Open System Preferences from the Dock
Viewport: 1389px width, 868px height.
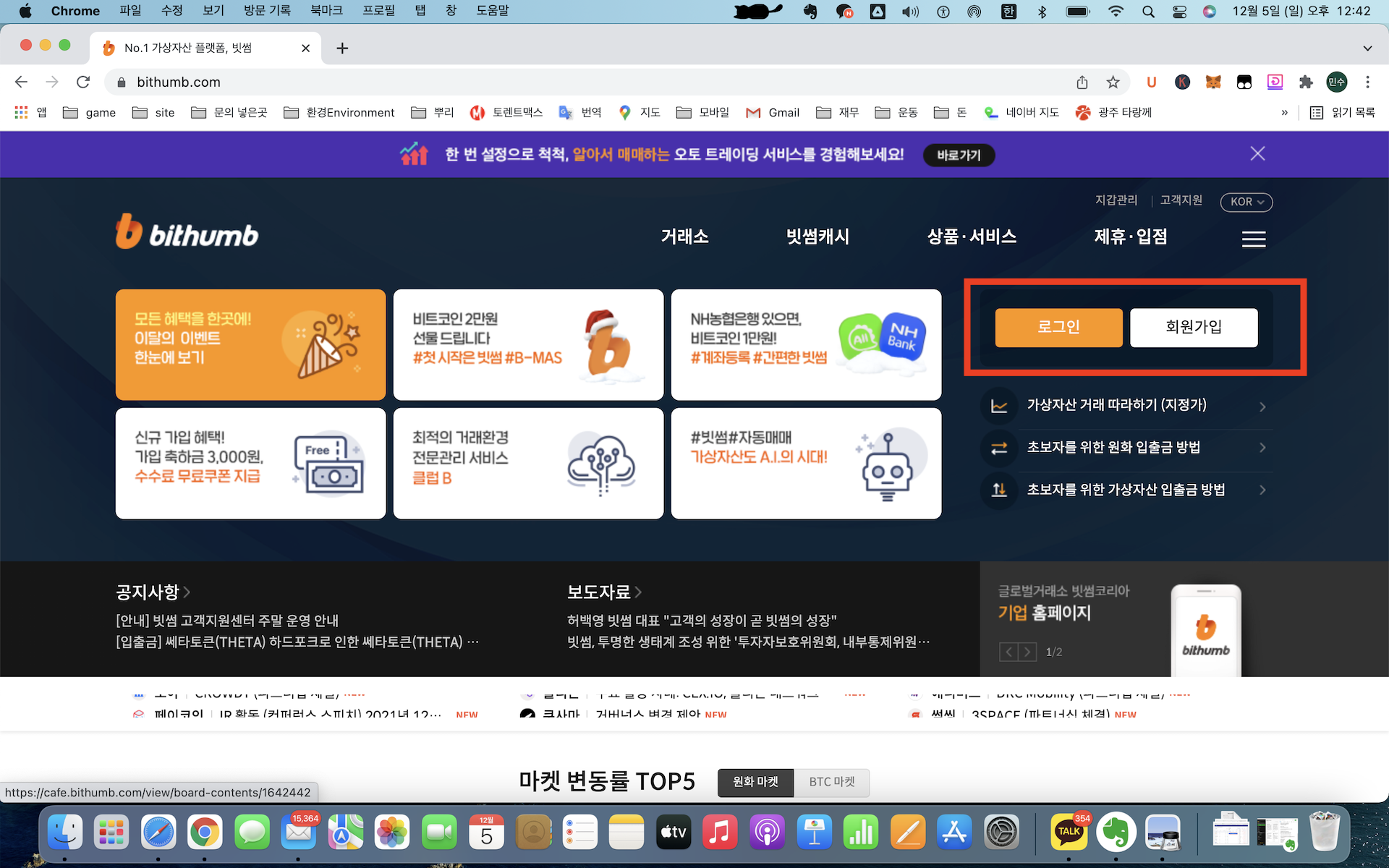click(1002, 833)
